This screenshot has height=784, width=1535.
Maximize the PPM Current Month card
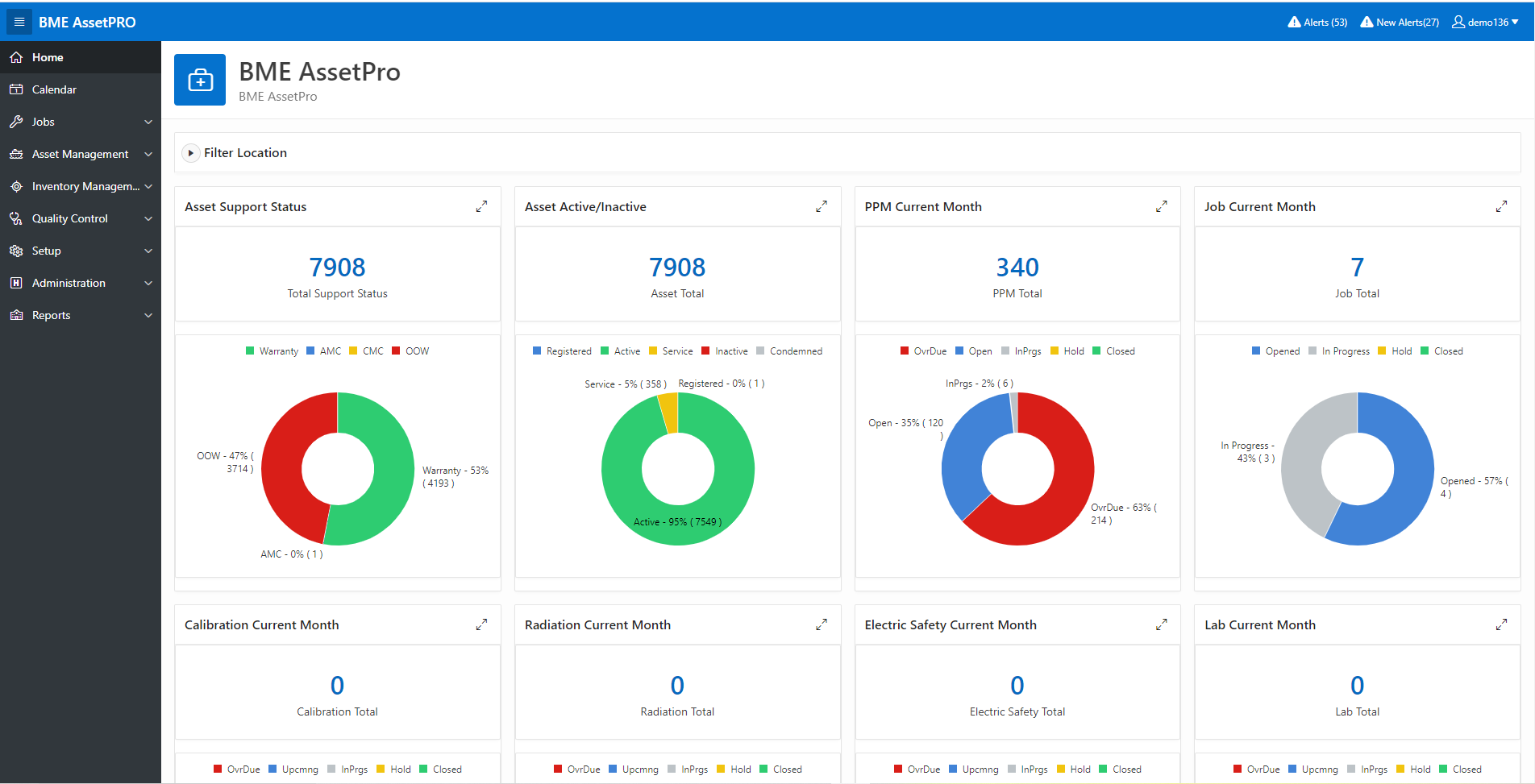(1162, 206)
